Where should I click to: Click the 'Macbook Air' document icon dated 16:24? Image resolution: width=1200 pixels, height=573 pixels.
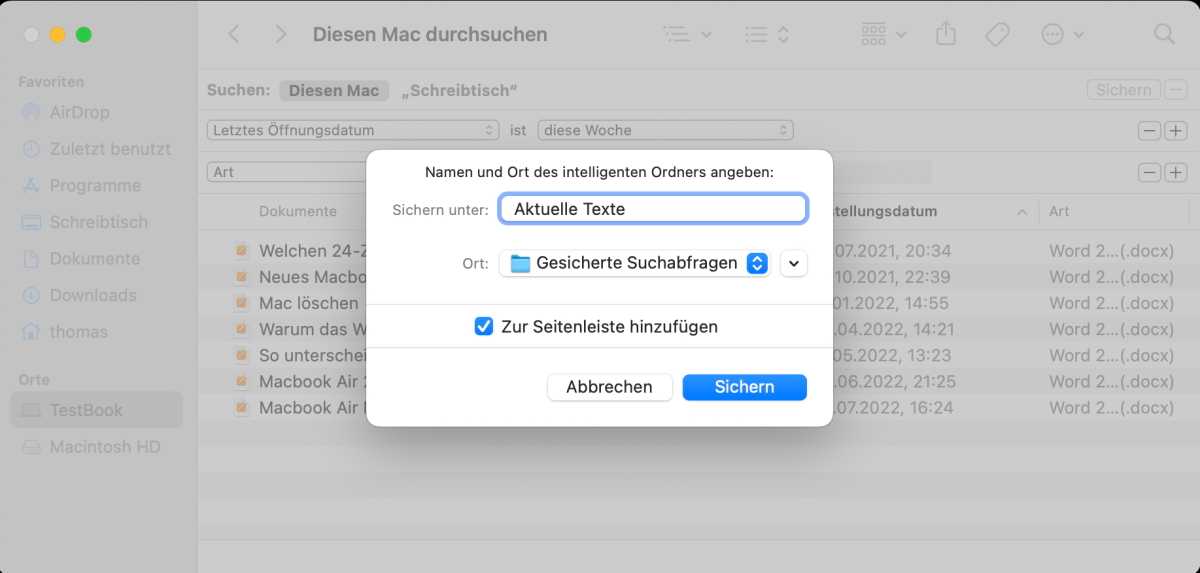point(241,407)
